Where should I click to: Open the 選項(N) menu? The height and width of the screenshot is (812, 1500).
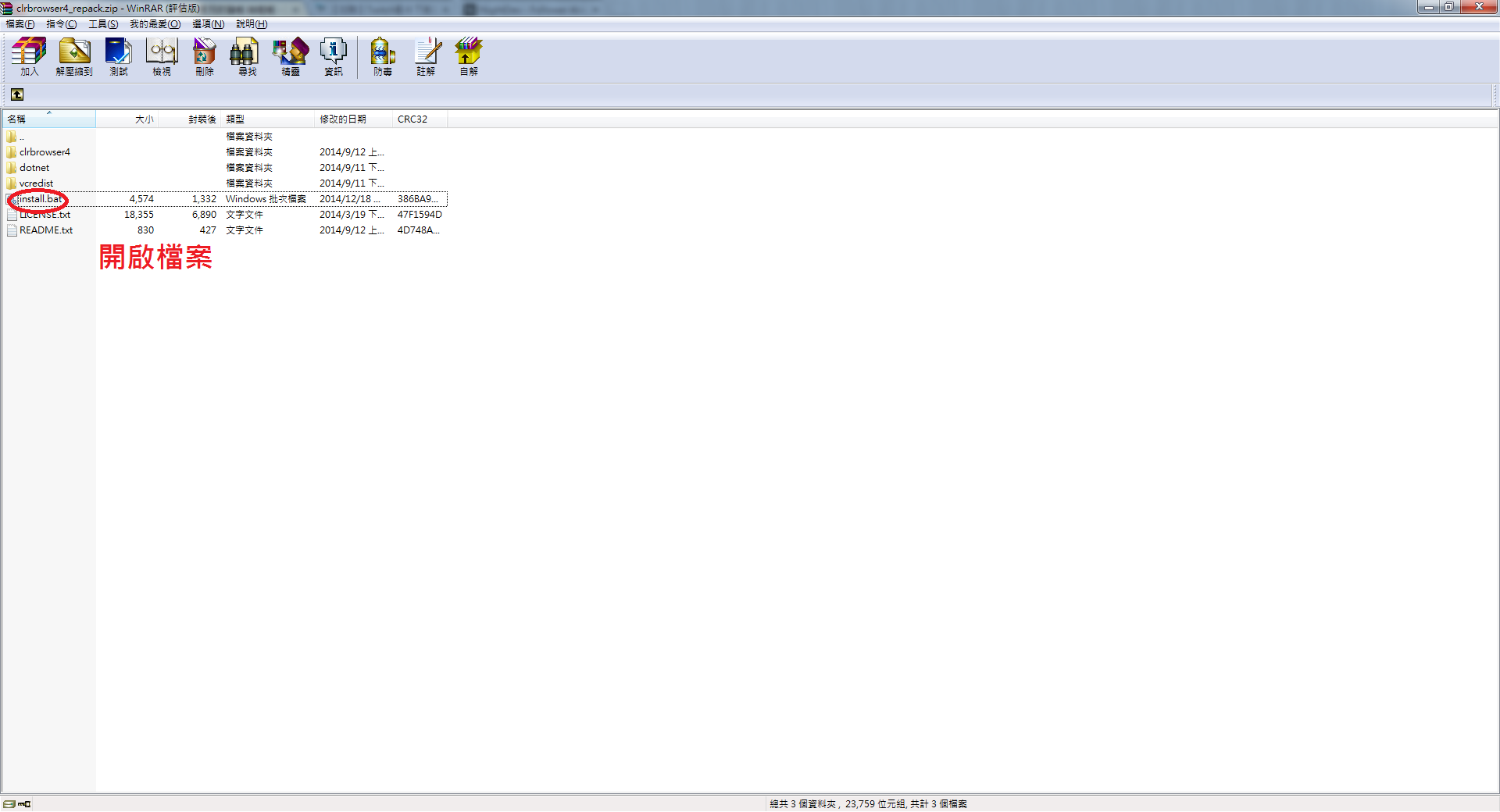(208, 24)
